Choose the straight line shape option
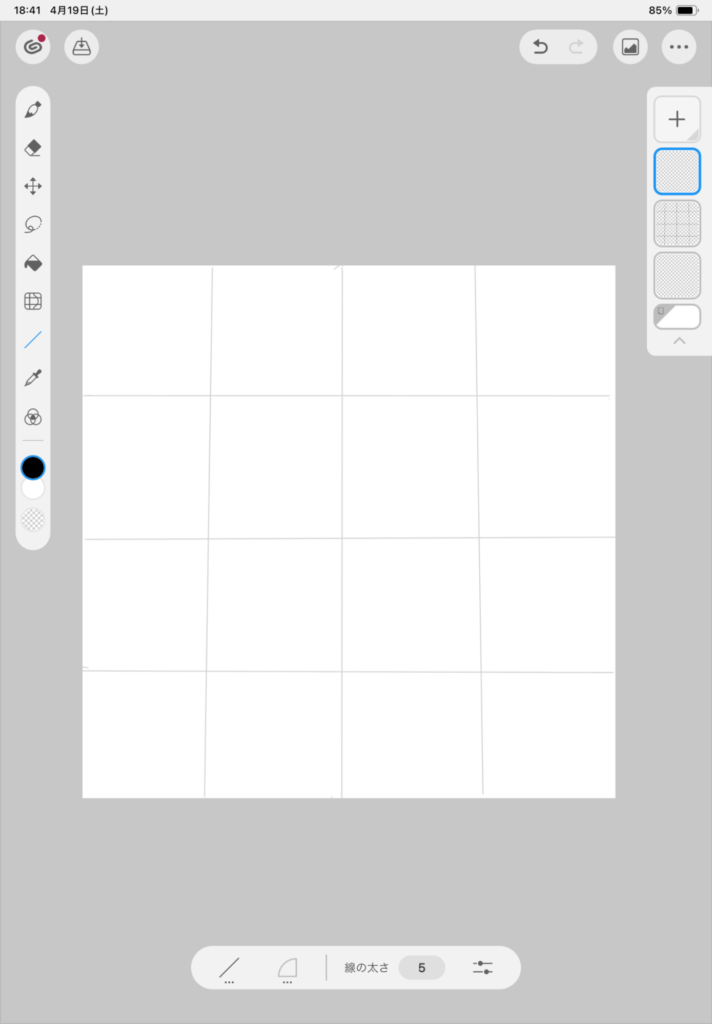This screenshot has height=1024, width=712. (x=229, y=968)
